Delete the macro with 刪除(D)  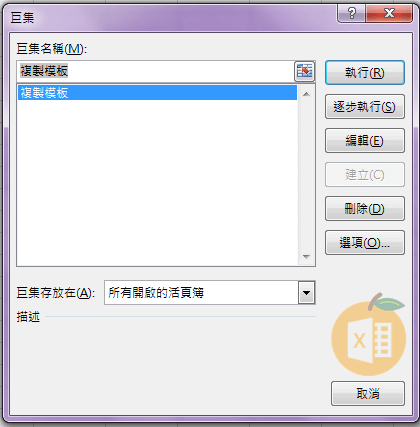[365, 209]
